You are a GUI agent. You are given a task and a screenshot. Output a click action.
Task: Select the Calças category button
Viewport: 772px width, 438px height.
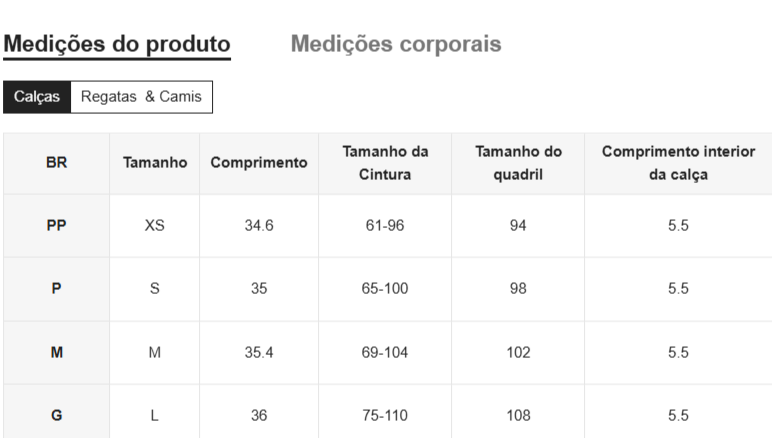pyautogui.click(x=37, y=97)
